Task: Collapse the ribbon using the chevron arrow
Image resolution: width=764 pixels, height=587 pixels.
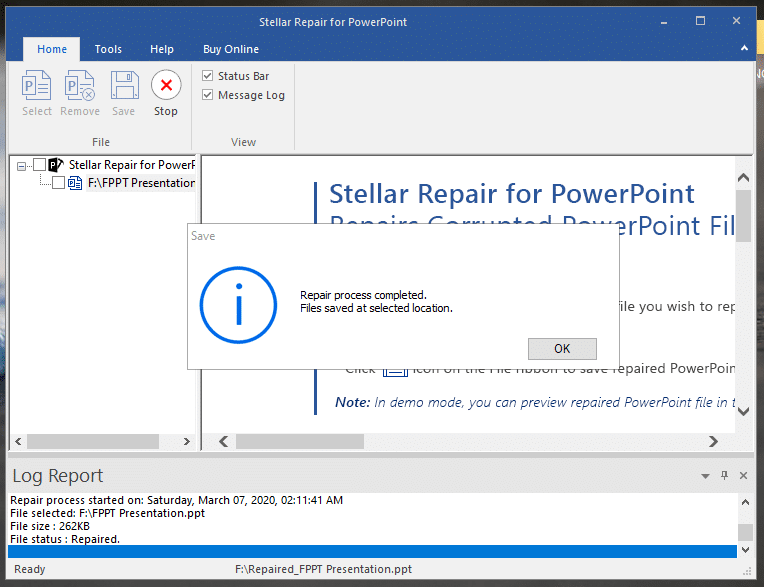Action: 743,48
